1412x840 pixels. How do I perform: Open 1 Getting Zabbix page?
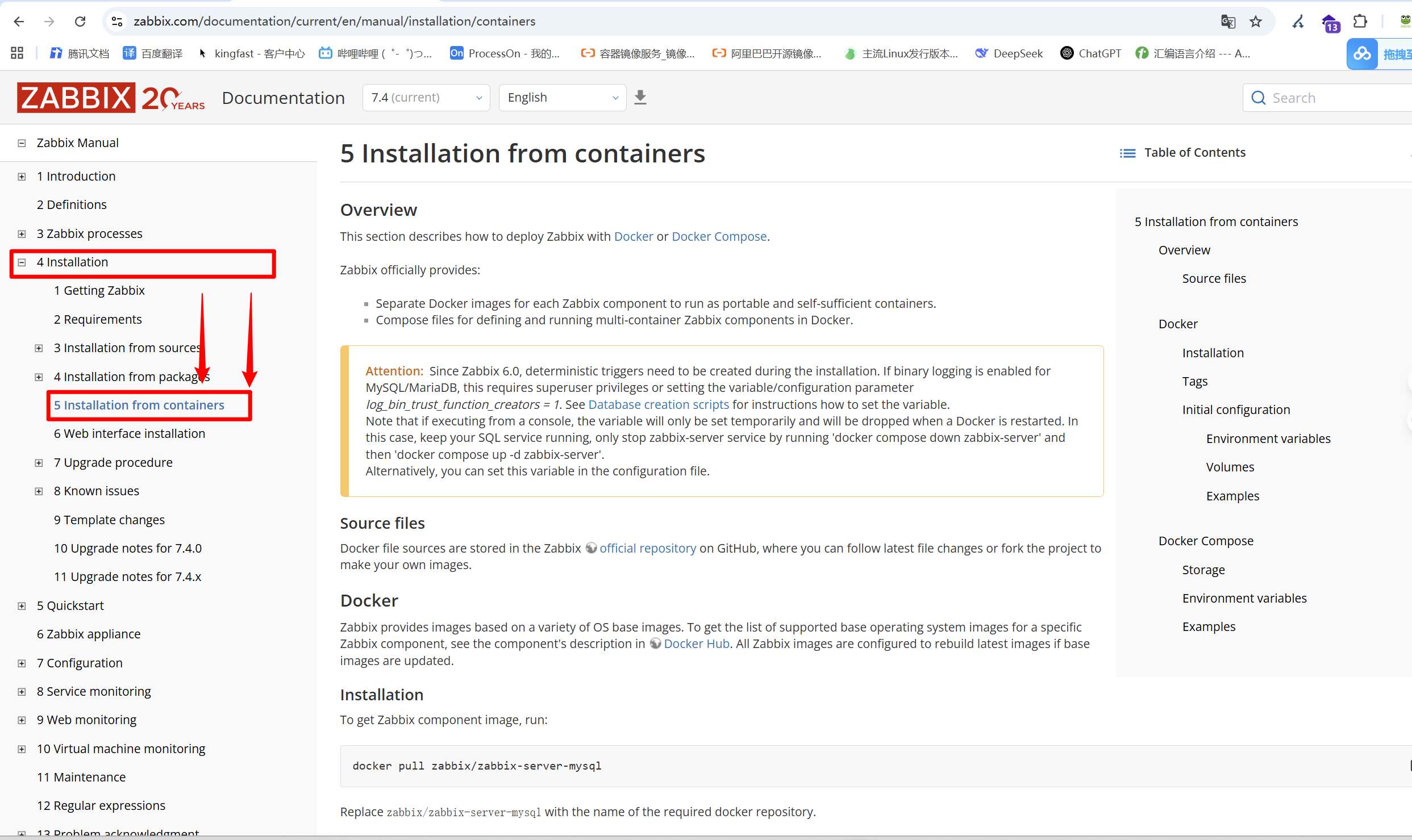(99, 291)
